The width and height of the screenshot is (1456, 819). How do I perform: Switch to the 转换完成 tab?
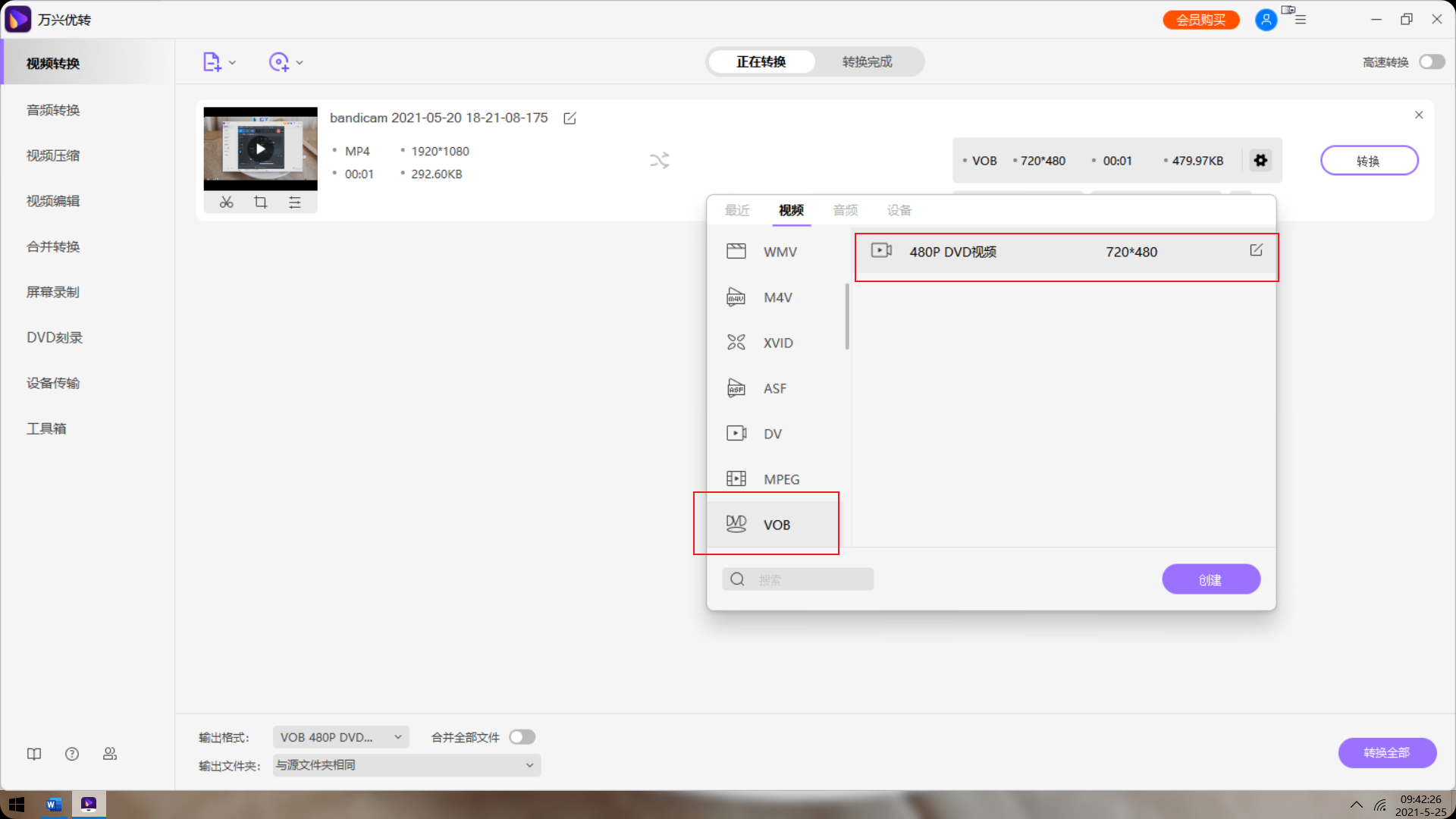867,62
